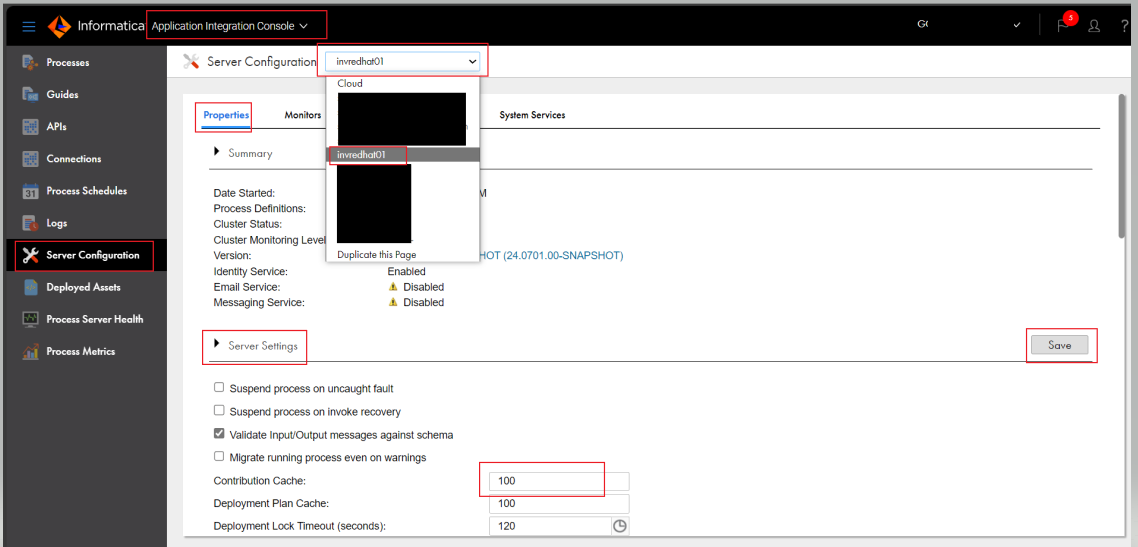Open the version SNAPSHOT link
Image resolution: width=1138 pixels, height=547 pixels.
pos(552,255)
